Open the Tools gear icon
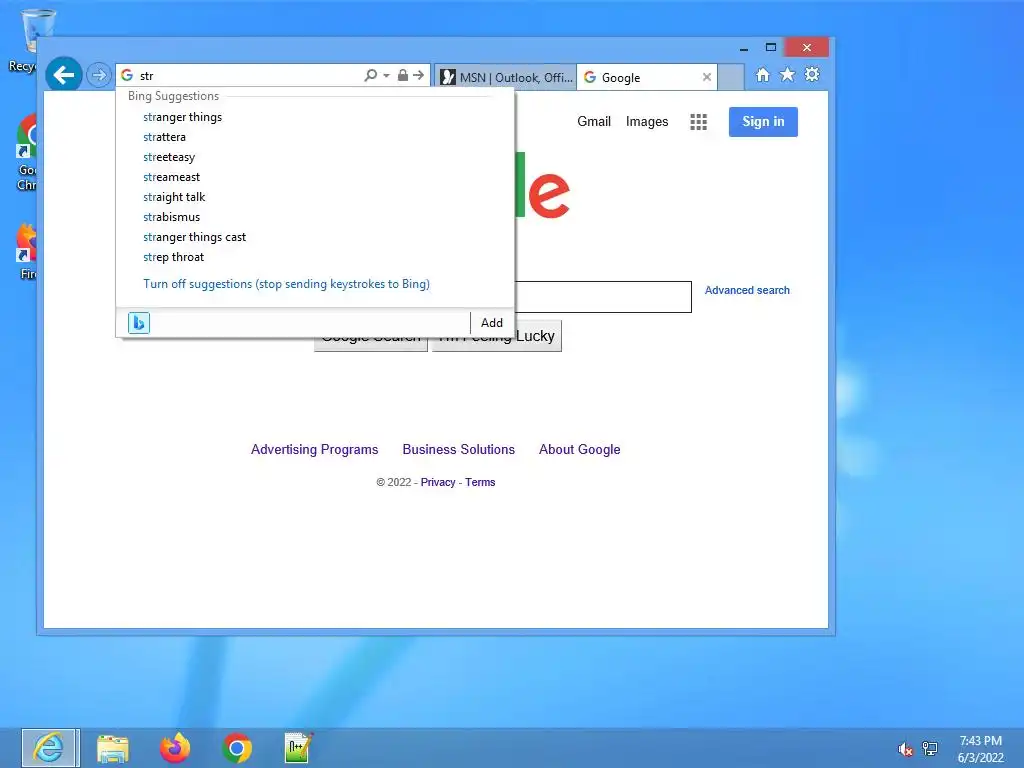The height and width of the screenshot is (768, 1024). click(x=812, y=74)
